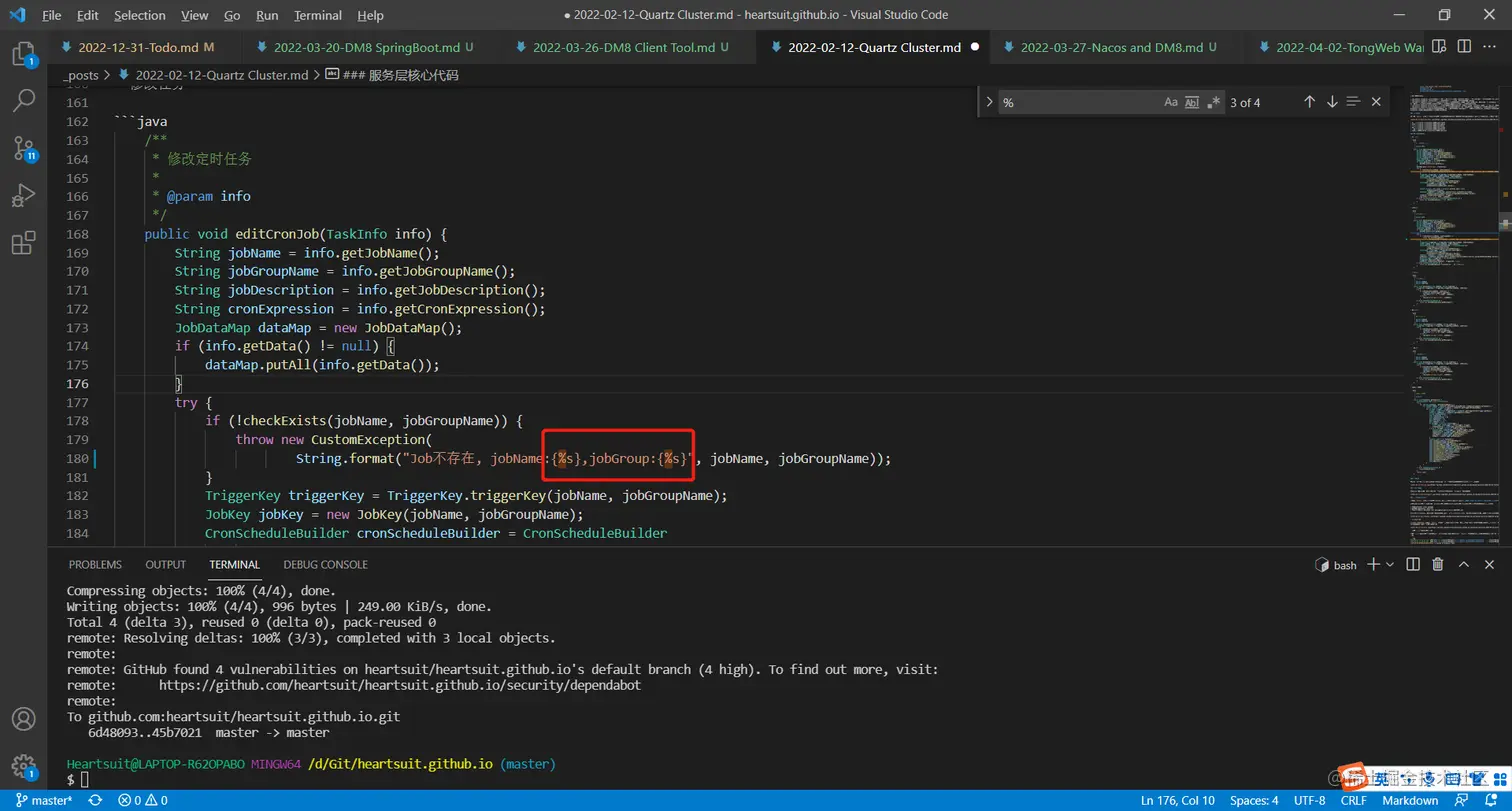This screenshot has height=811, width=1512.
Task: Close the find widget
Action: click(1376, 102)
